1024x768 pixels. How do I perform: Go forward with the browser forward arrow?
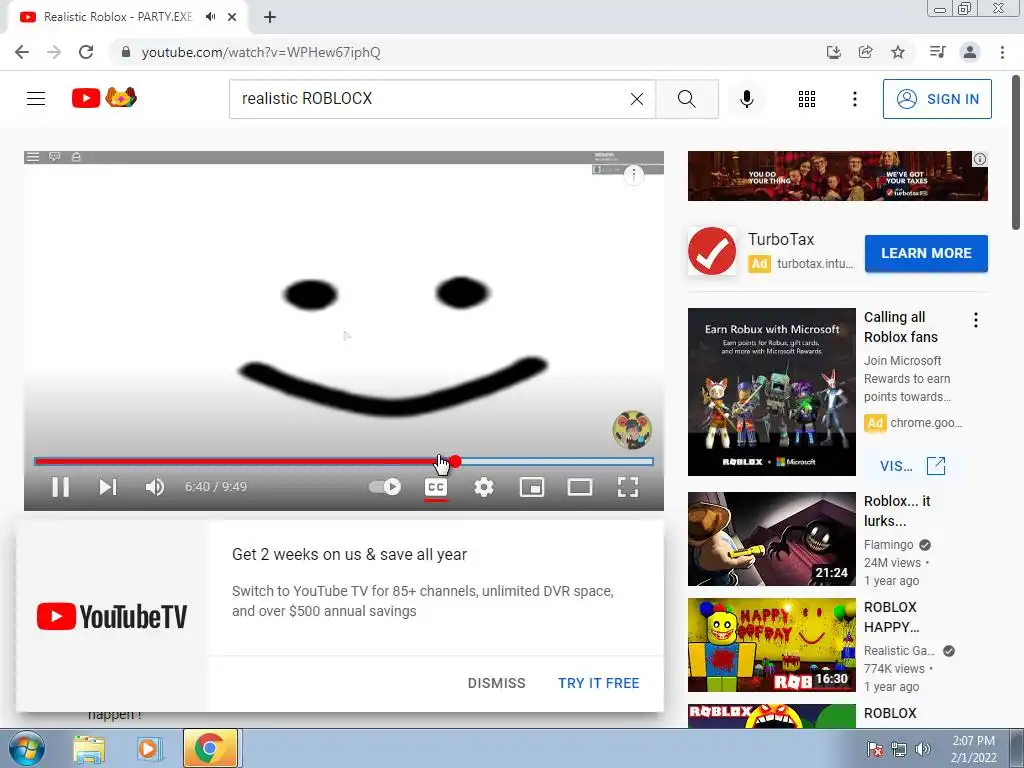point(54,52)
